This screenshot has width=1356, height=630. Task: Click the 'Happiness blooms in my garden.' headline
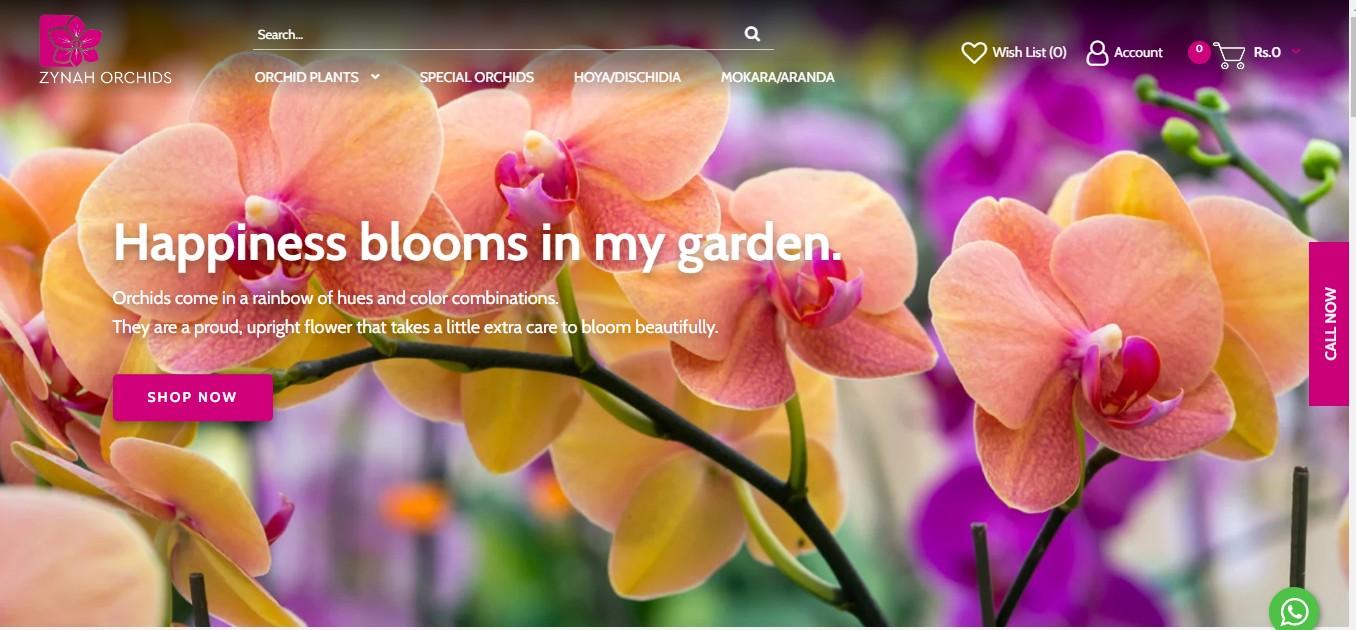pyautogui.click(x=478, y=243)
